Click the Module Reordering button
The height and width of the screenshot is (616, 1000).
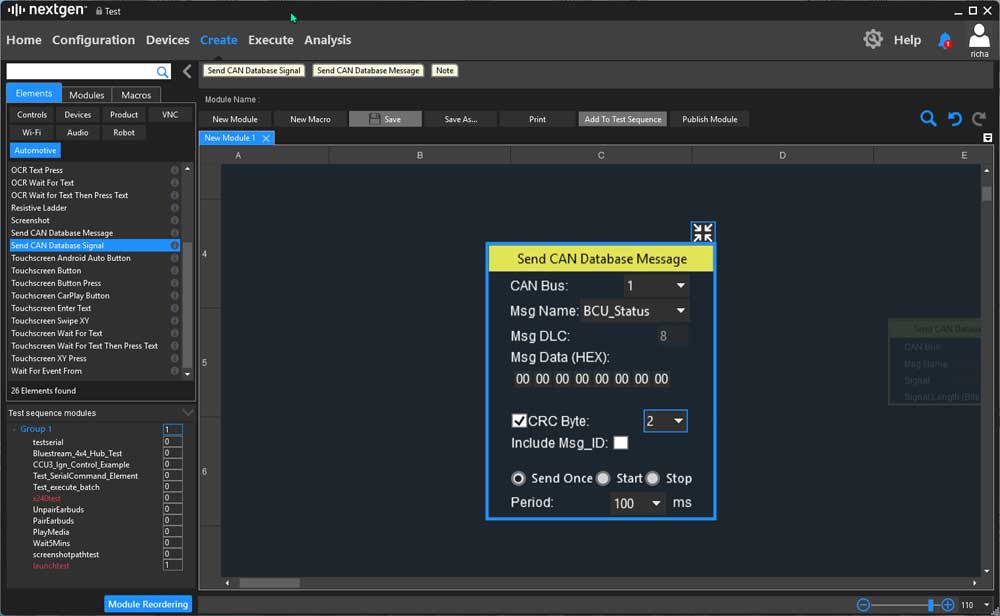(148, 604)
